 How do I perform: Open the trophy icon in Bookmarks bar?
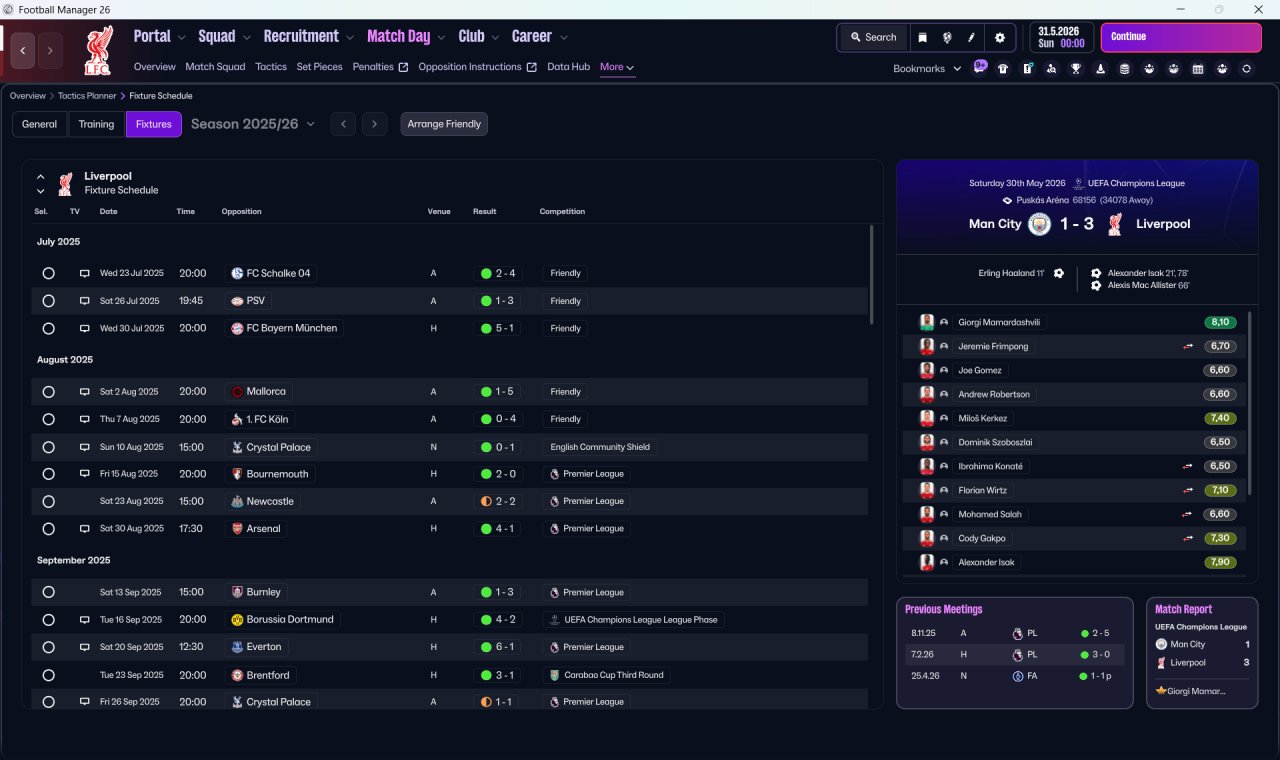1076,69
